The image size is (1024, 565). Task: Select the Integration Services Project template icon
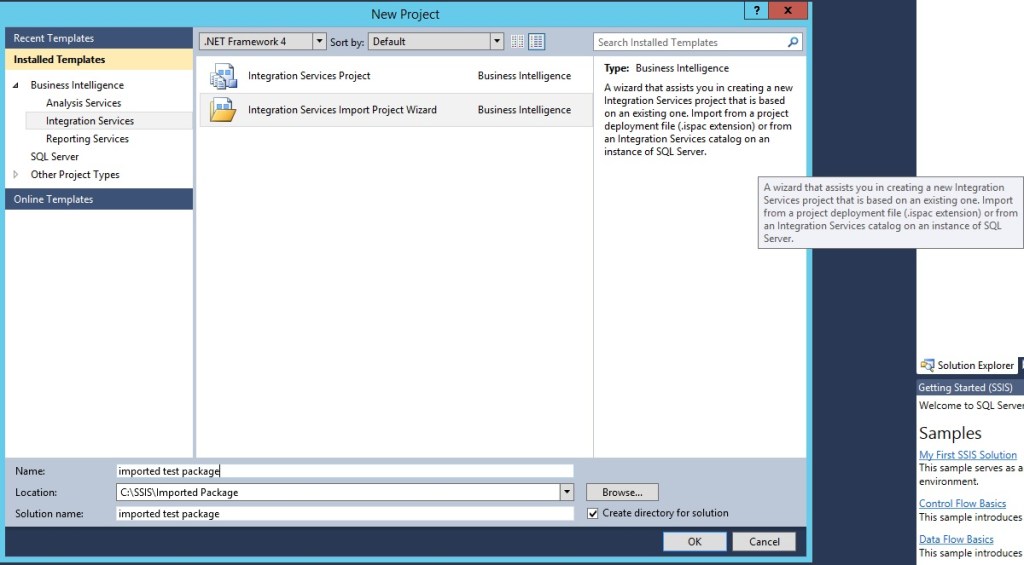coord(223,76)
